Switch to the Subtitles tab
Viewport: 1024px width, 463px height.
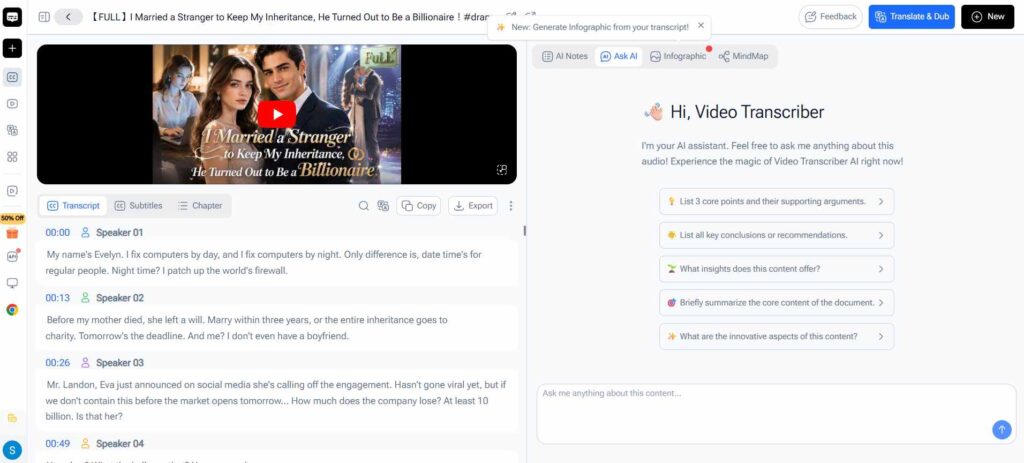(x=138, y=206)
